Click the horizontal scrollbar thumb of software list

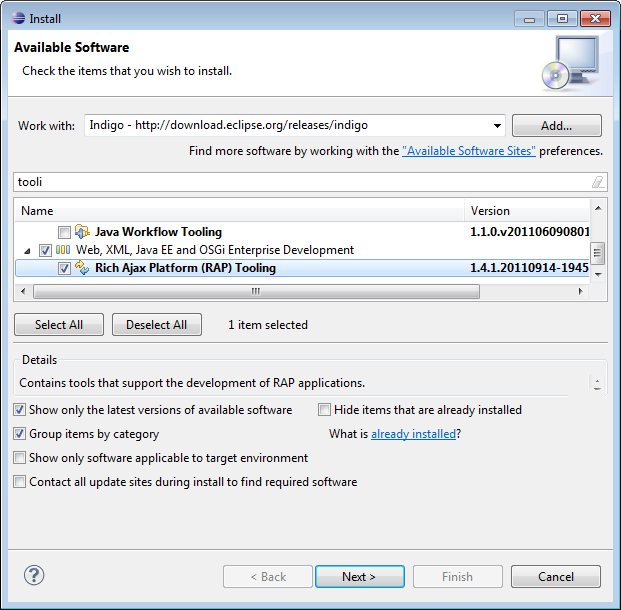pyautogui.click(x=256, y=292)
